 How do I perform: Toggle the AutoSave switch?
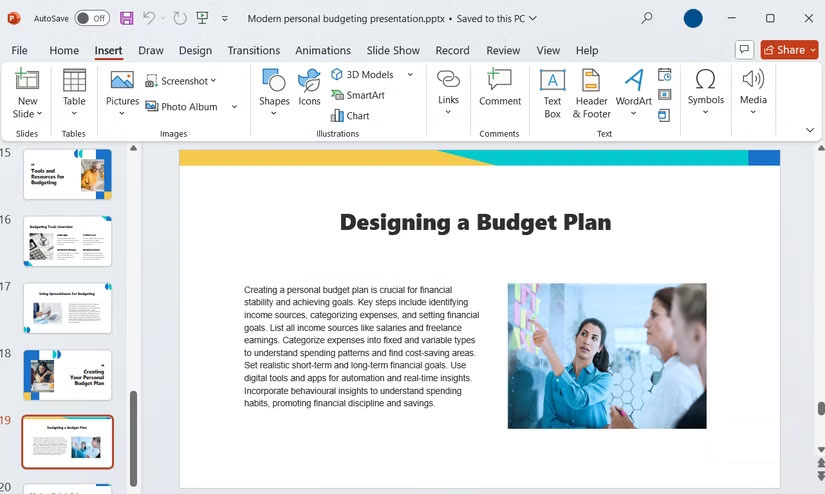pos(92,18)
